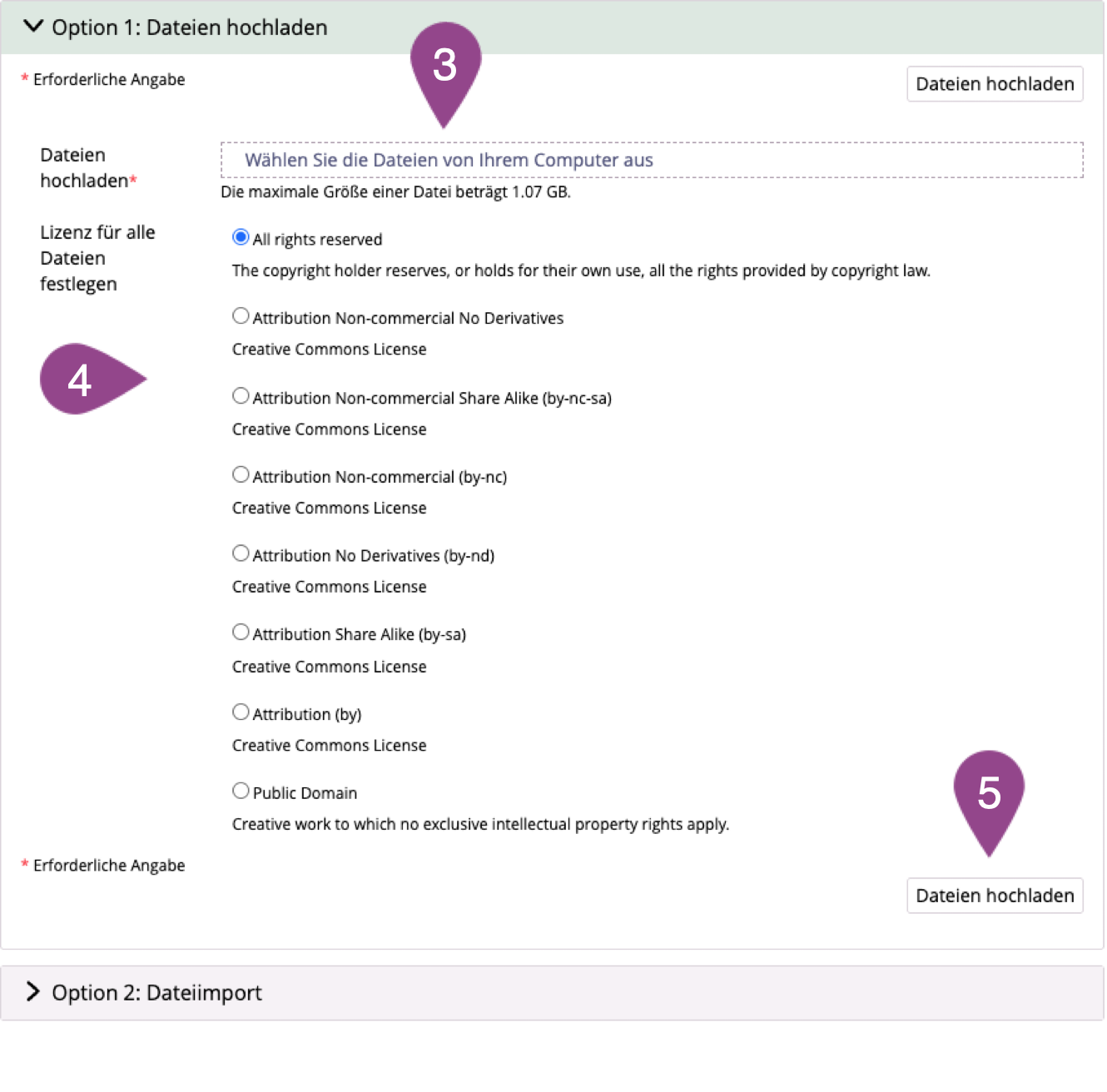
Task: Select Attribution Share Alike (by-sa) radio
Action: [x=241, y=633]
